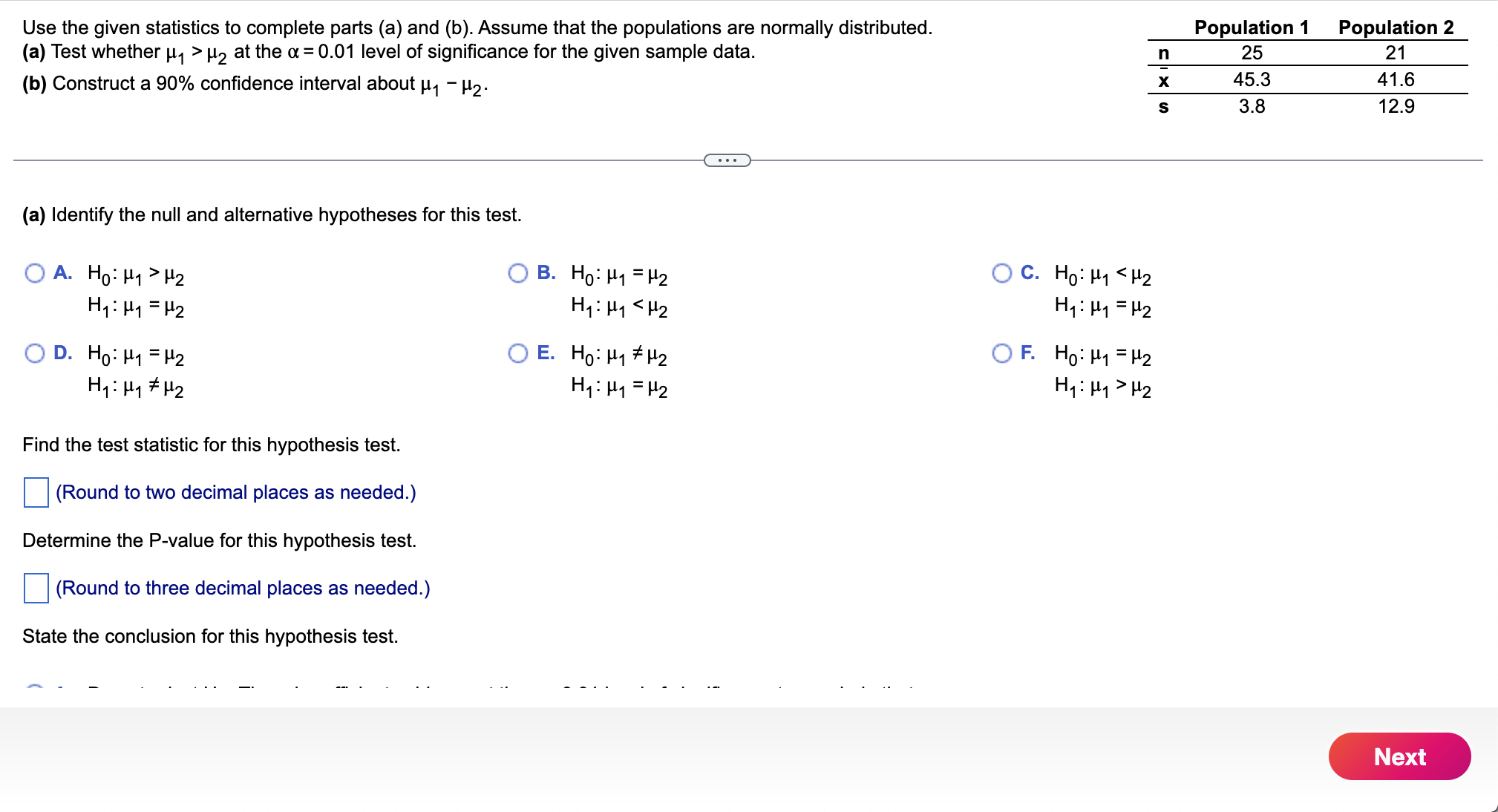Viewport: 1498px width, 812px height.
Task: Expand the ellipsis divider control
Action: [x=727, y=159]
